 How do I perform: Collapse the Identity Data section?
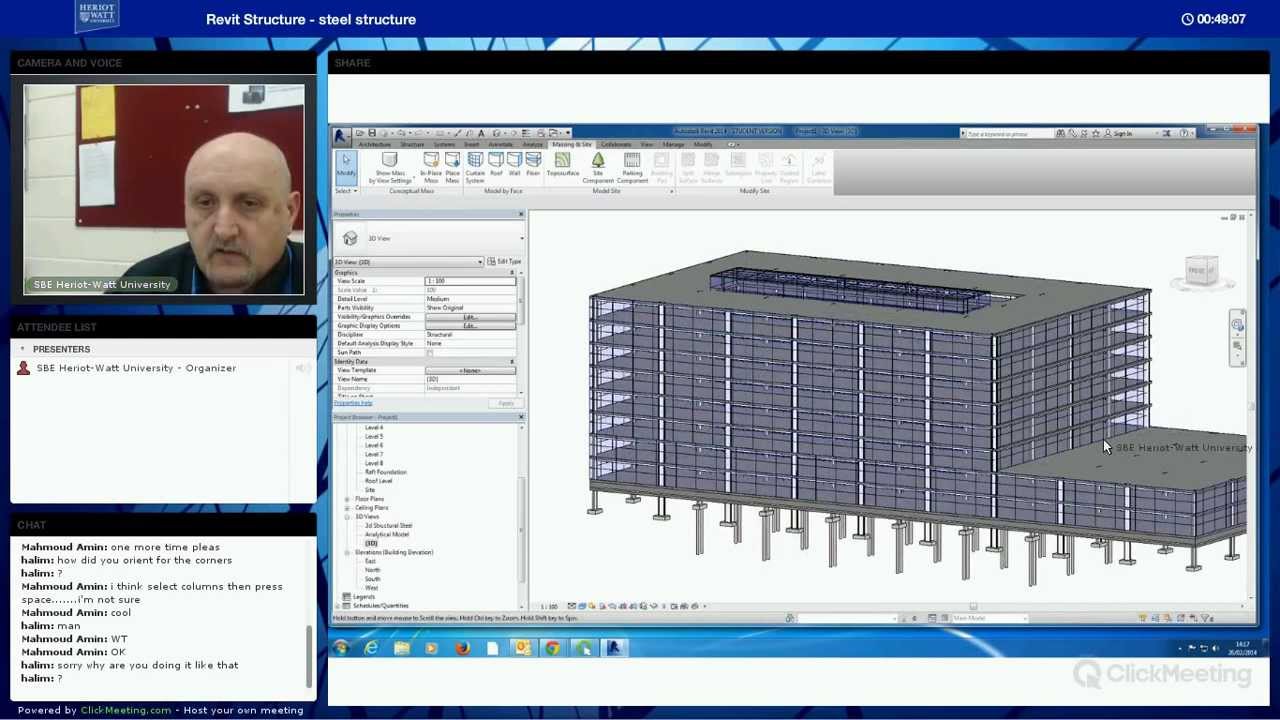click(x=512, y=361)
